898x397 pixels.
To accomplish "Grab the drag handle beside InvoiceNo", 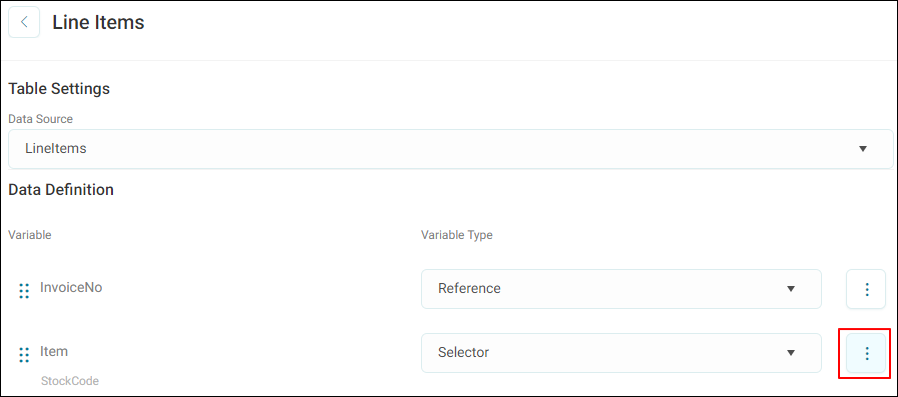I will click(x=24, y=290).
